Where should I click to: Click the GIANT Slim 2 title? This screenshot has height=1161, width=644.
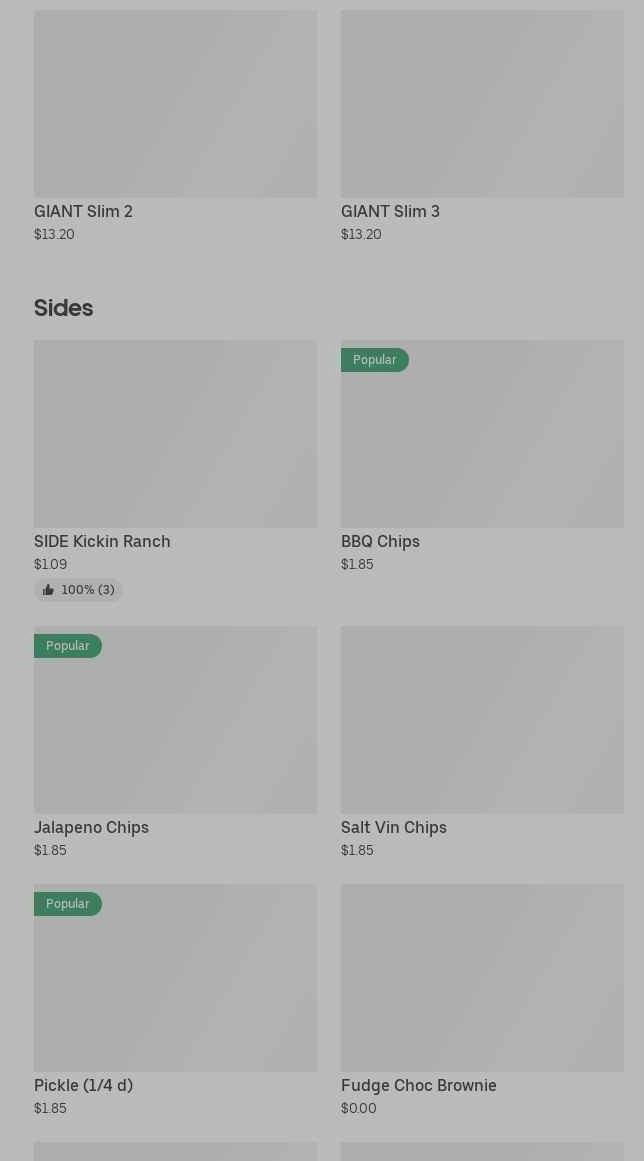[83, 211]
